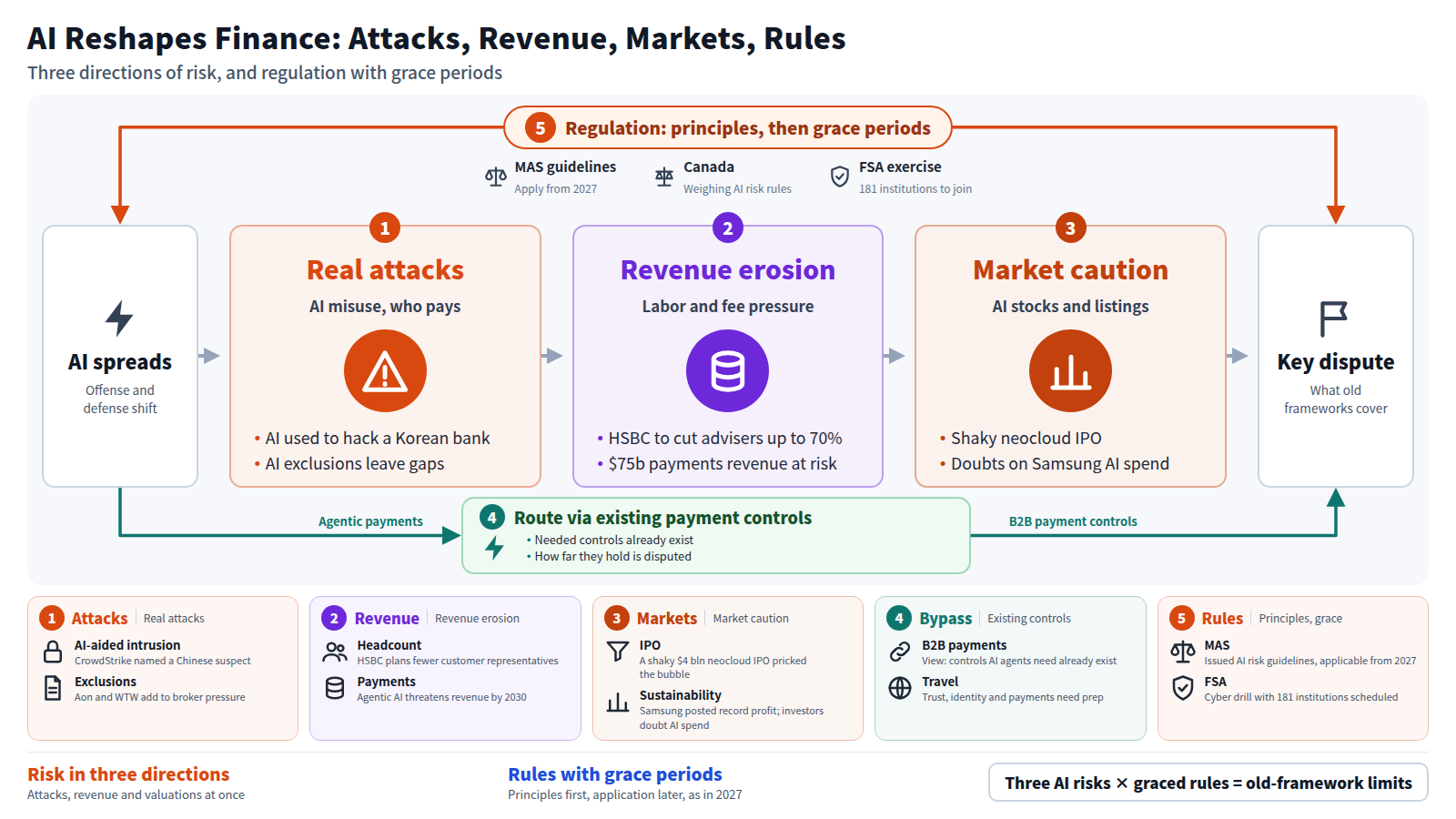Click the balance icon beside Canada
The image size is (1456, 819).
click(x=664, y=177)
